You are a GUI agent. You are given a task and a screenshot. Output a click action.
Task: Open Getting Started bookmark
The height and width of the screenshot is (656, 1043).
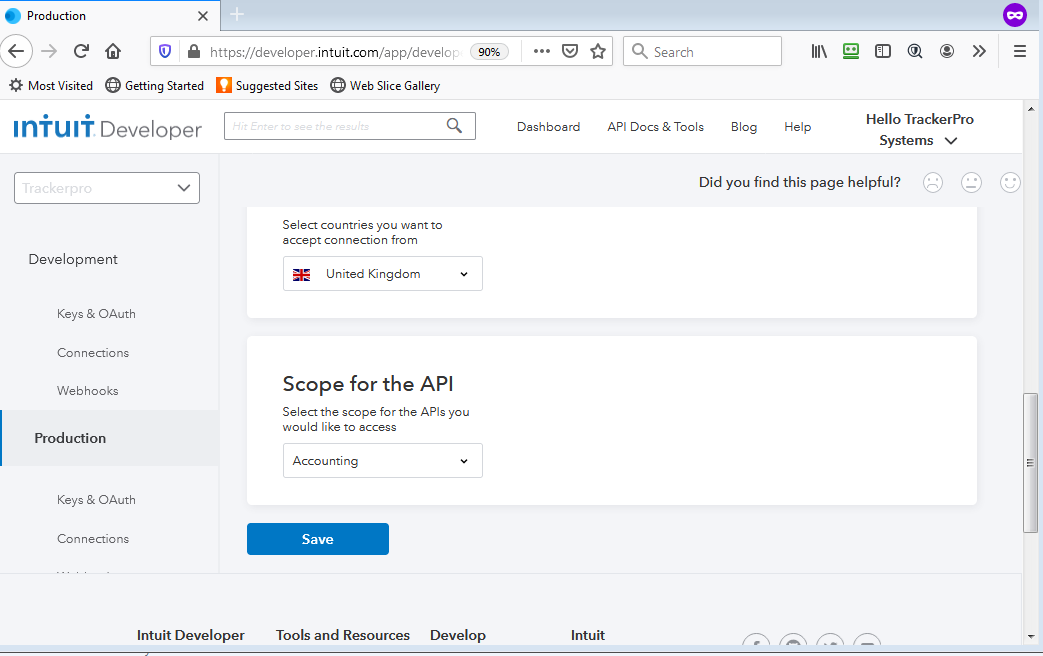pos(155,85)
